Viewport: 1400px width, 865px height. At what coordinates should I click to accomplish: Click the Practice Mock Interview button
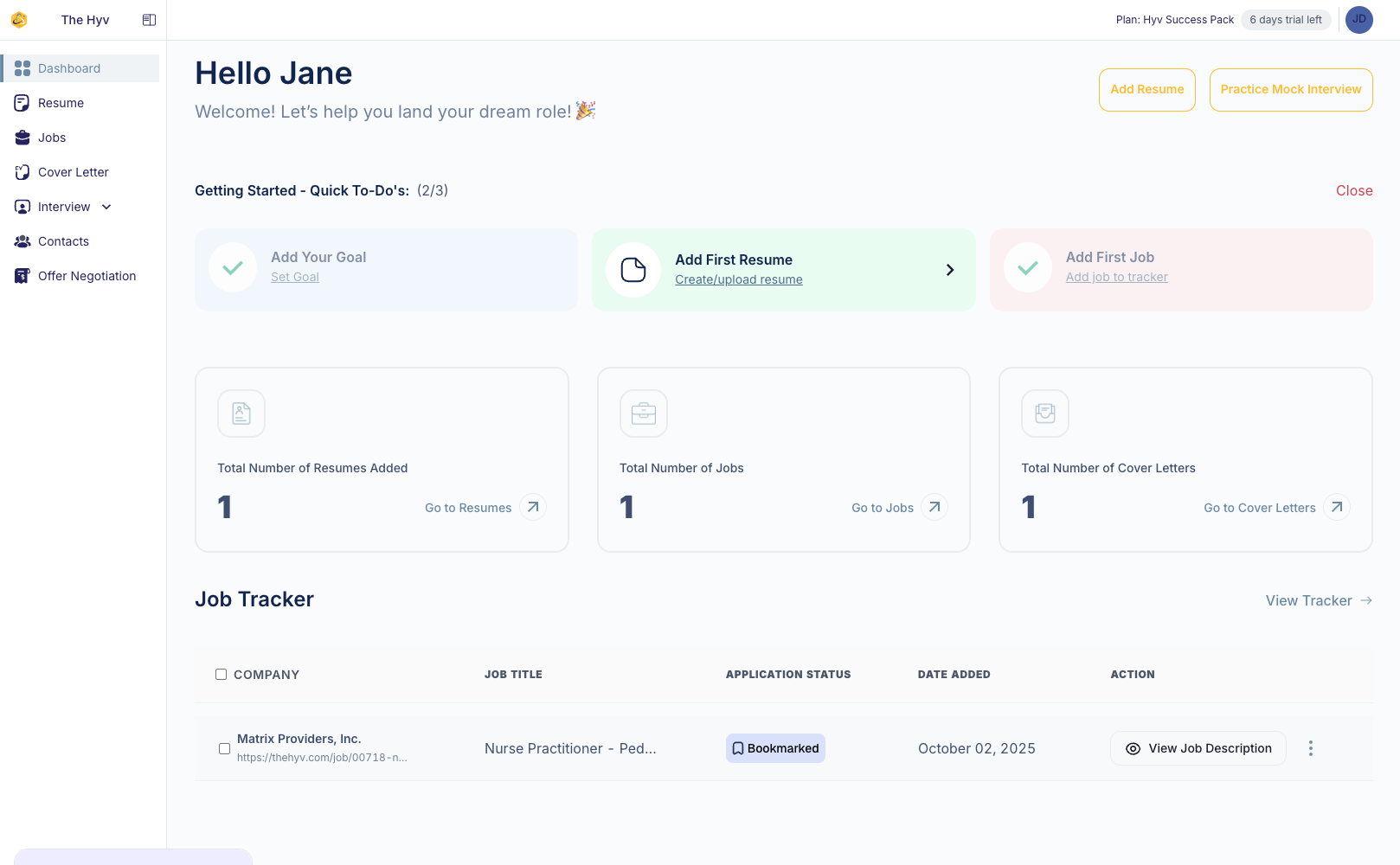tap(1290, 90)
